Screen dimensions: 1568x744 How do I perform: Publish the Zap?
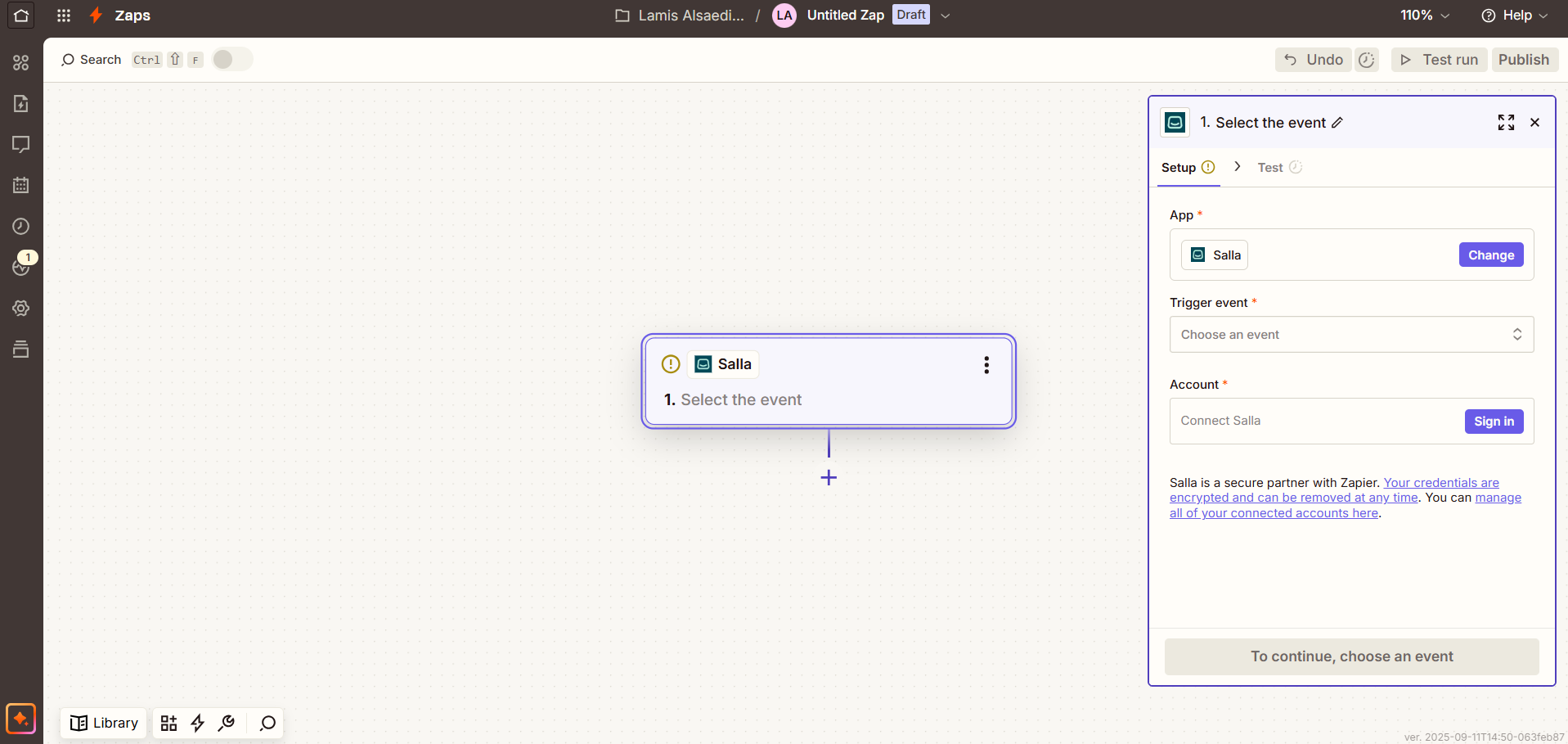(x=1524, y=60)
